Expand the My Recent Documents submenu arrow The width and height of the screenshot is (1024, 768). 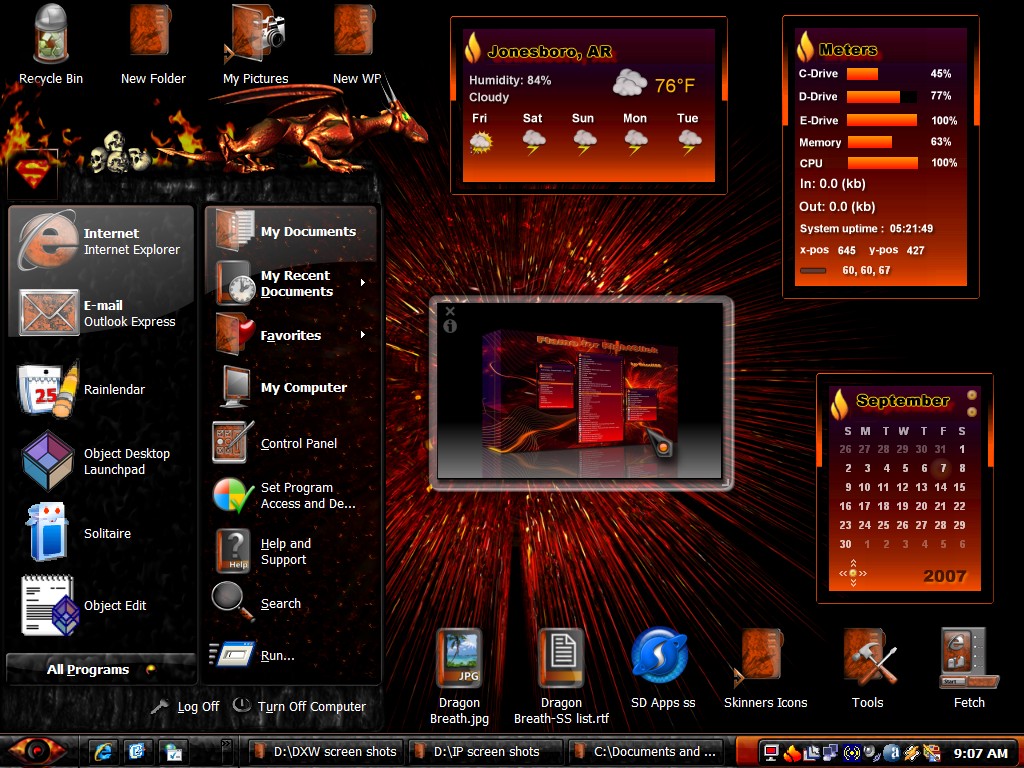(362, 283)
